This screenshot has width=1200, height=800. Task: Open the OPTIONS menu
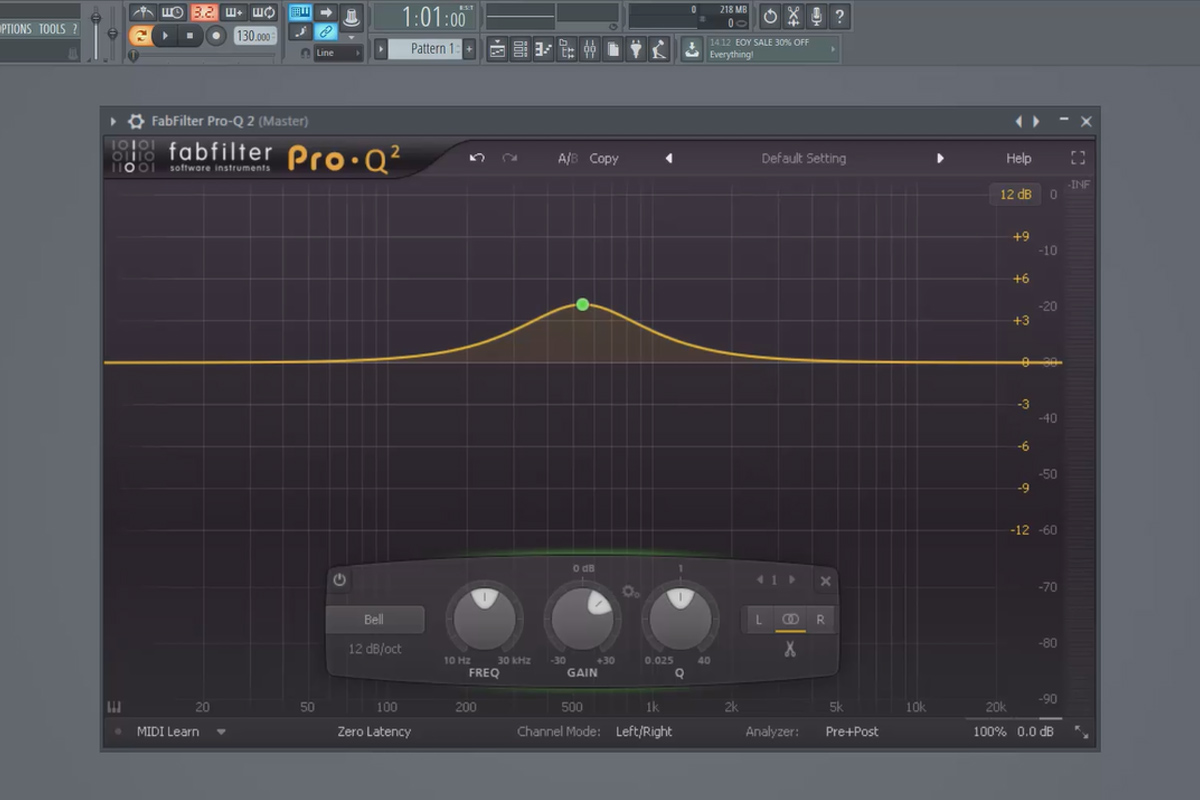(16, 29)
